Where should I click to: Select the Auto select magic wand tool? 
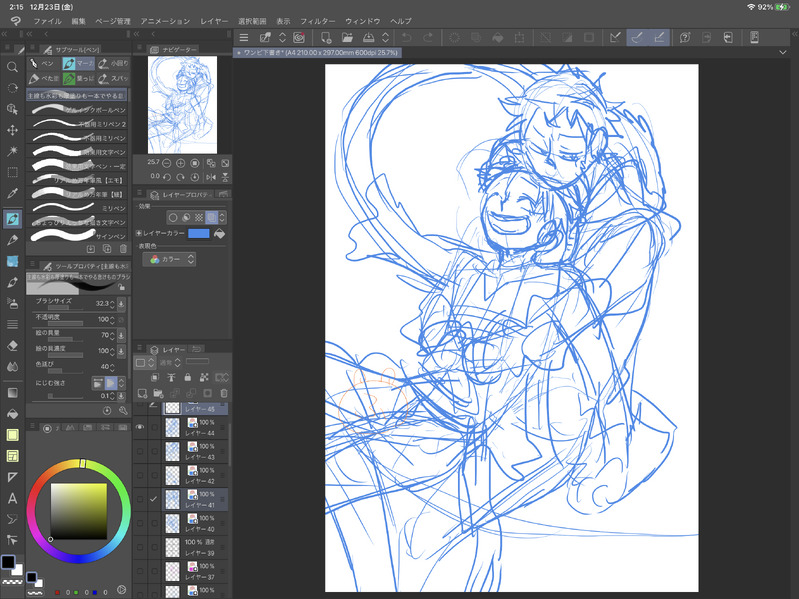(12, 151)
